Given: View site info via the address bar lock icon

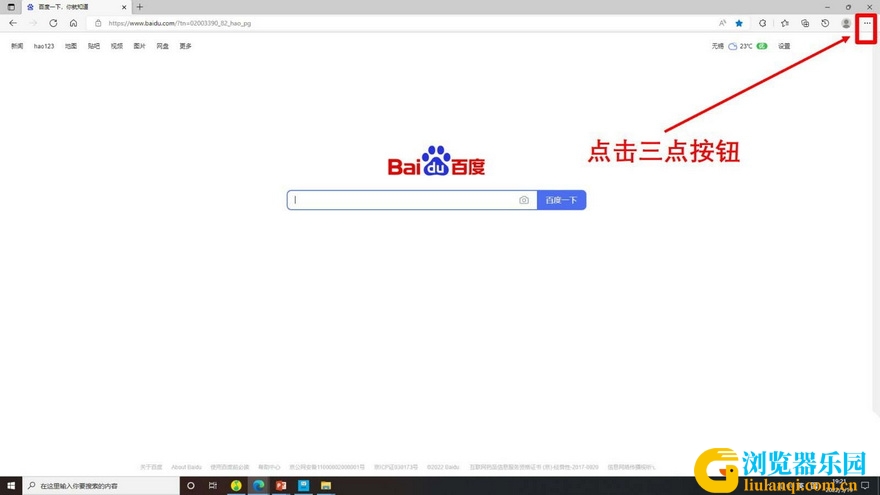Looking at the screenshot, I should pos(98,23).
